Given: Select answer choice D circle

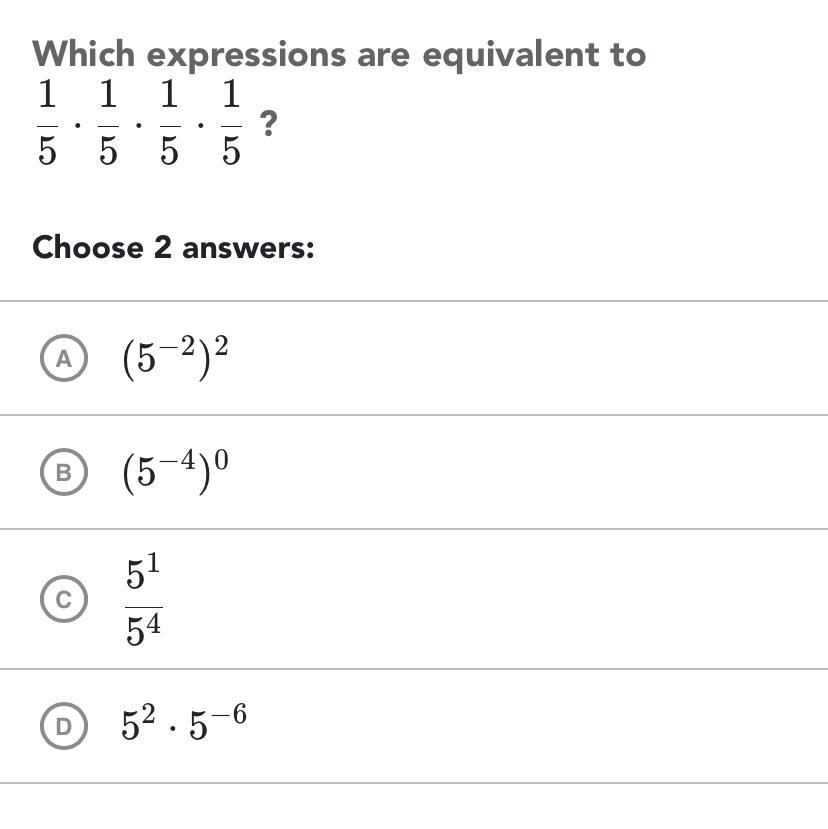Looking at the screenshot, I should 64,725.
